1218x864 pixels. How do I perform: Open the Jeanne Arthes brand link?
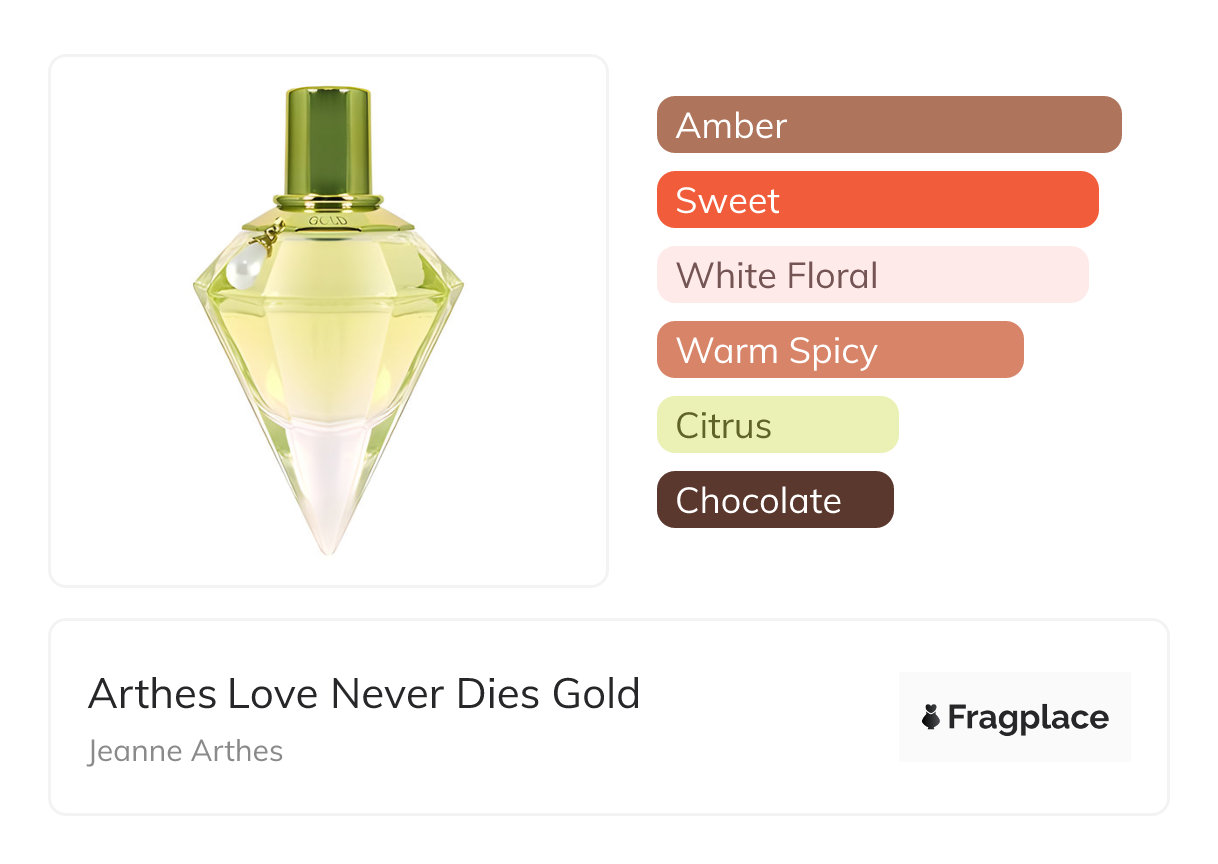tap(186, 751)
